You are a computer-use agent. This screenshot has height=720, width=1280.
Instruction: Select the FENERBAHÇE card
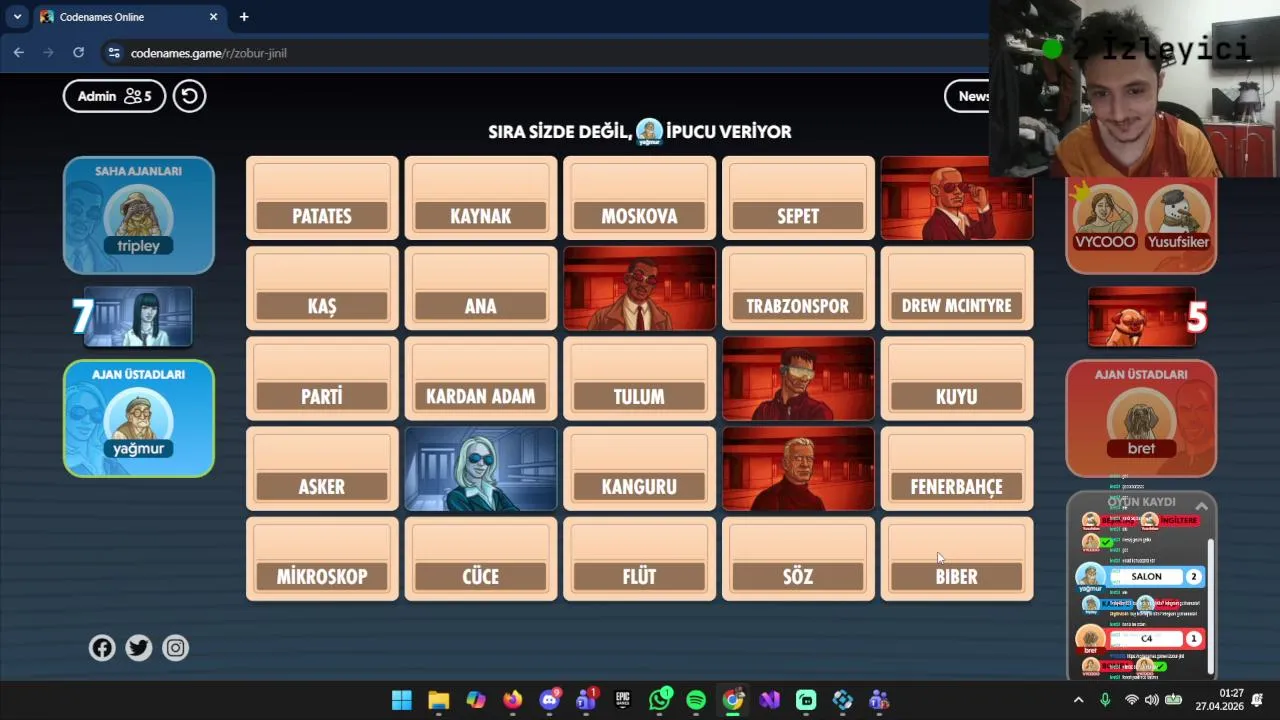[957, 468]
